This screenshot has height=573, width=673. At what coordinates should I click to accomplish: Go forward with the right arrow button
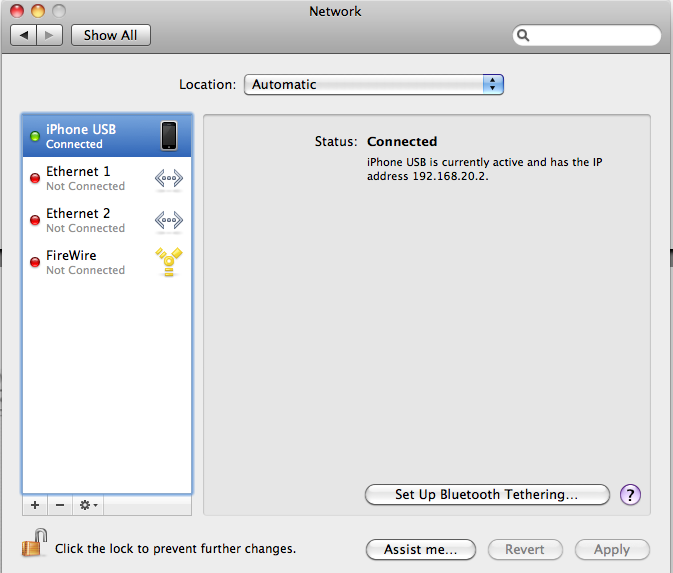click(50, 35)
